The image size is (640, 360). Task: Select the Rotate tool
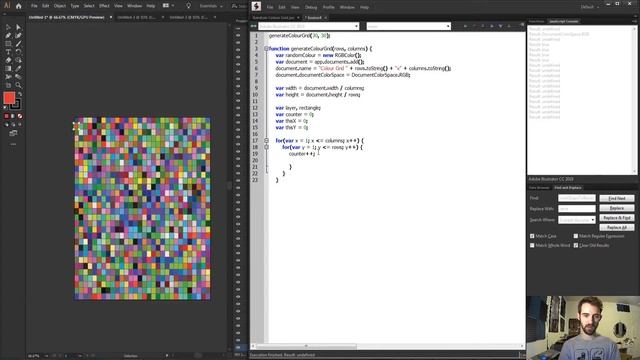[x=18, y=52]
